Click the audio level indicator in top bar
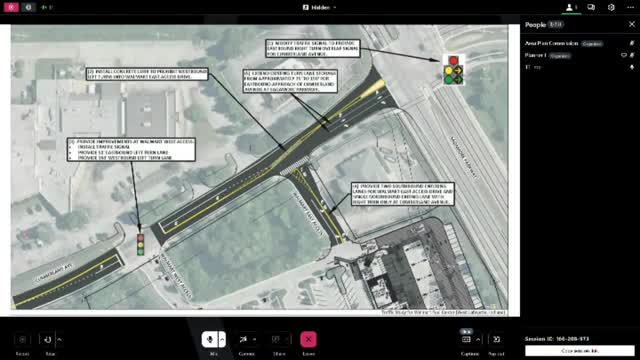The height and width of the screenshot is (360, 640). coord(47,7)
